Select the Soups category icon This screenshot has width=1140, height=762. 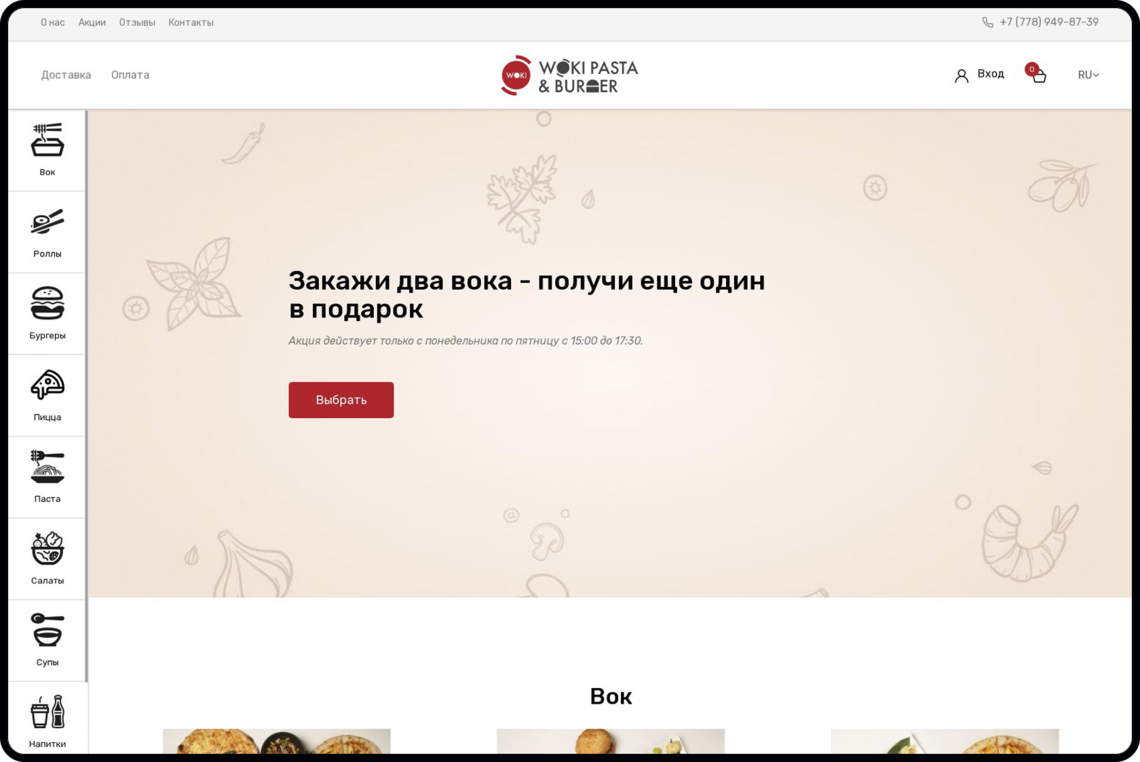[x=47, y=631]
